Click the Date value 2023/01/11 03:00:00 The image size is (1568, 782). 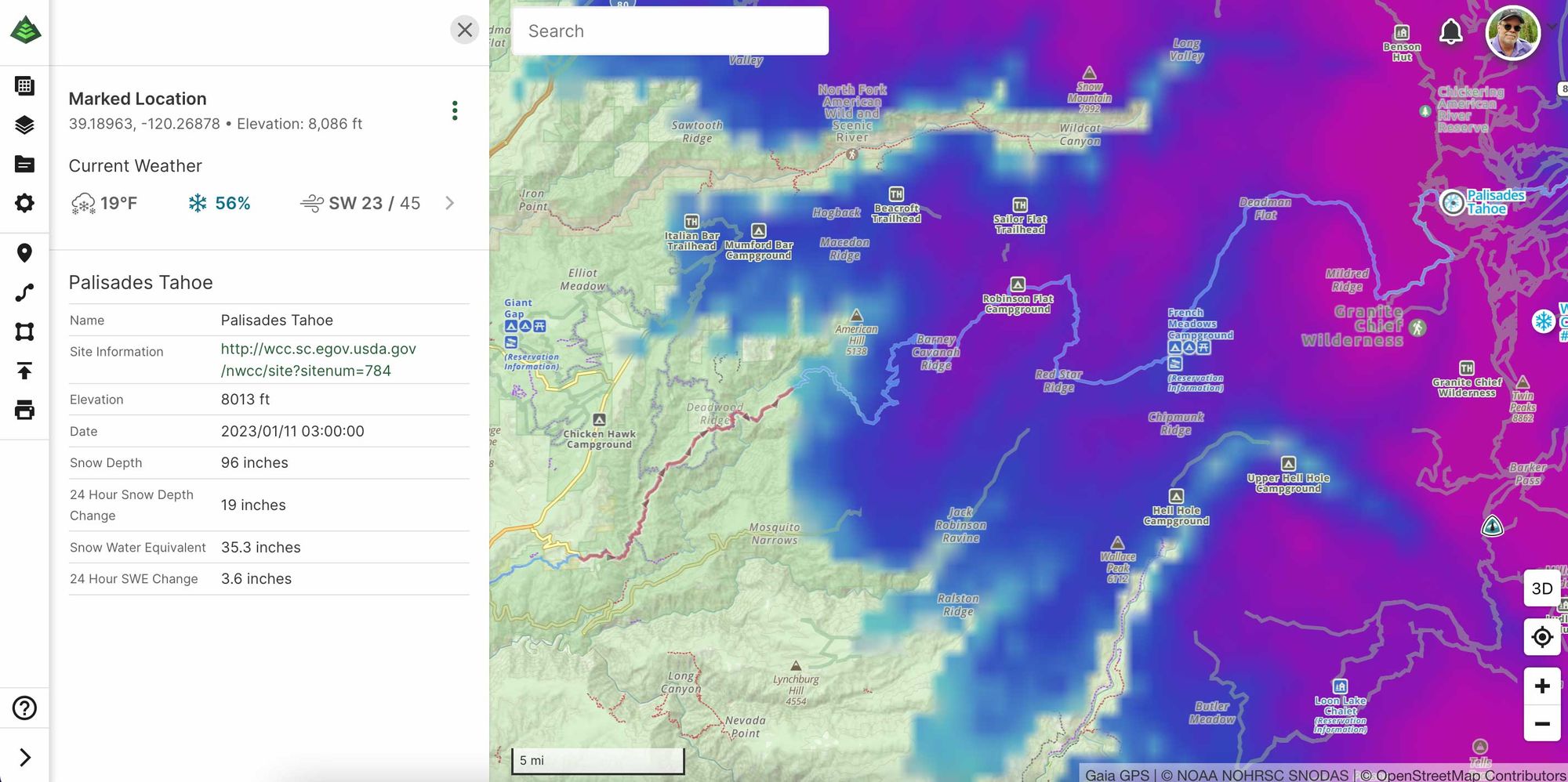(292, 431)
